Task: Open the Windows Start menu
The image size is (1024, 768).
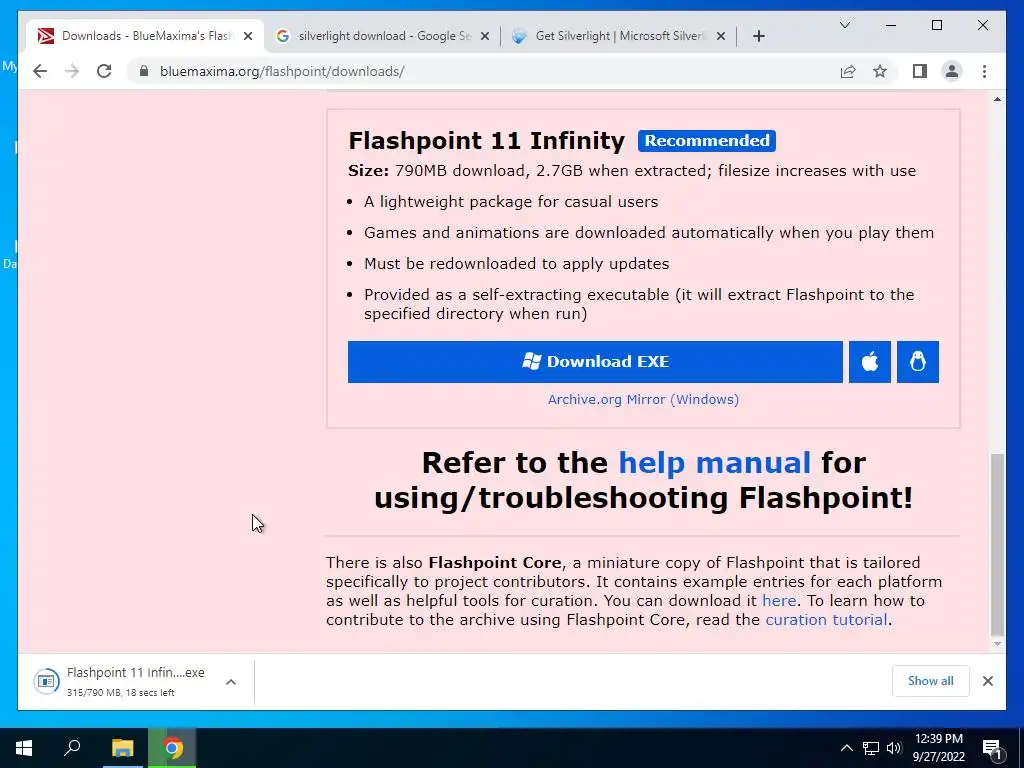Action: [x=24, y=748]
